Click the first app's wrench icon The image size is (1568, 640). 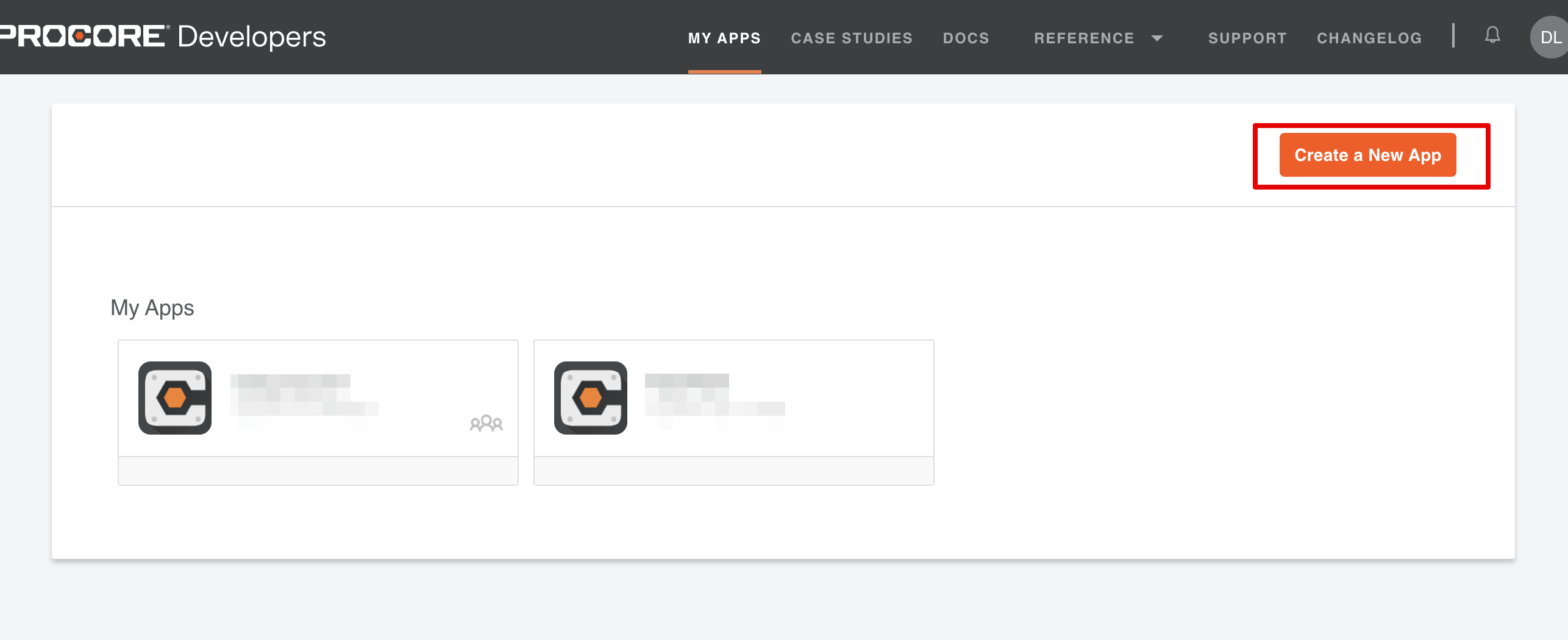click(x=175, y=398)
